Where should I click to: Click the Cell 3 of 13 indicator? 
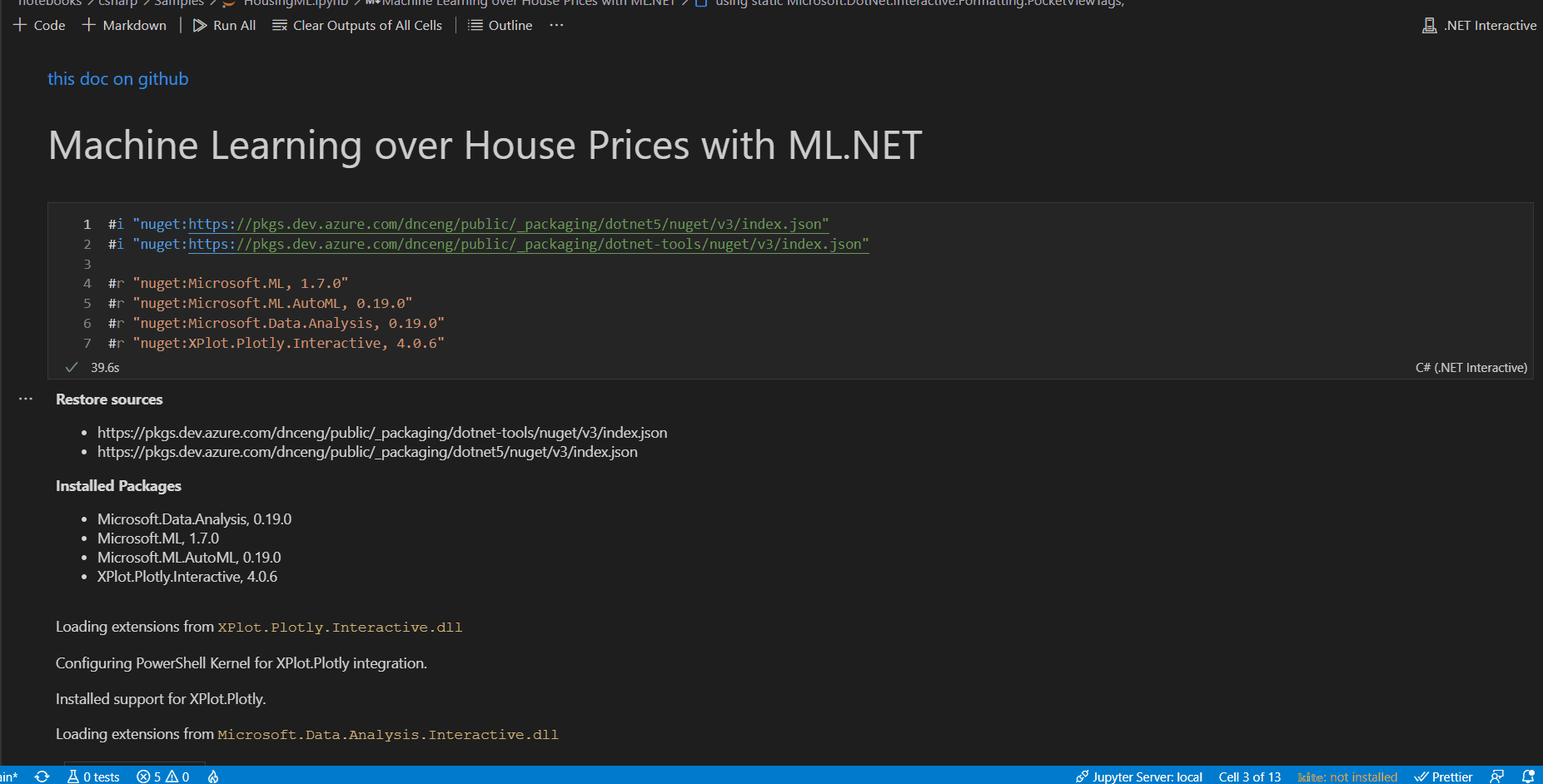click(x=1249, y=777)
